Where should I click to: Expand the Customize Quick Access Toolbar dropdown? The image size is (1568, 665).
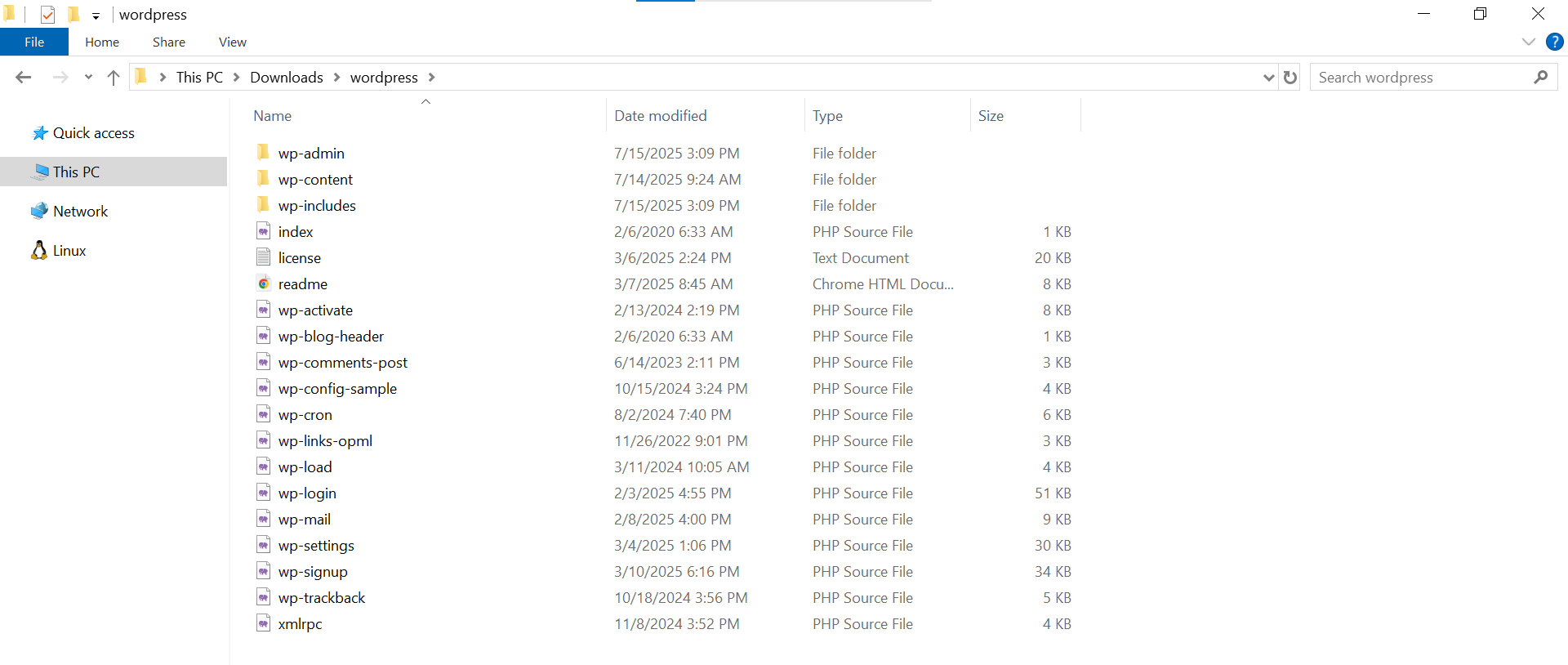[96, 16]
